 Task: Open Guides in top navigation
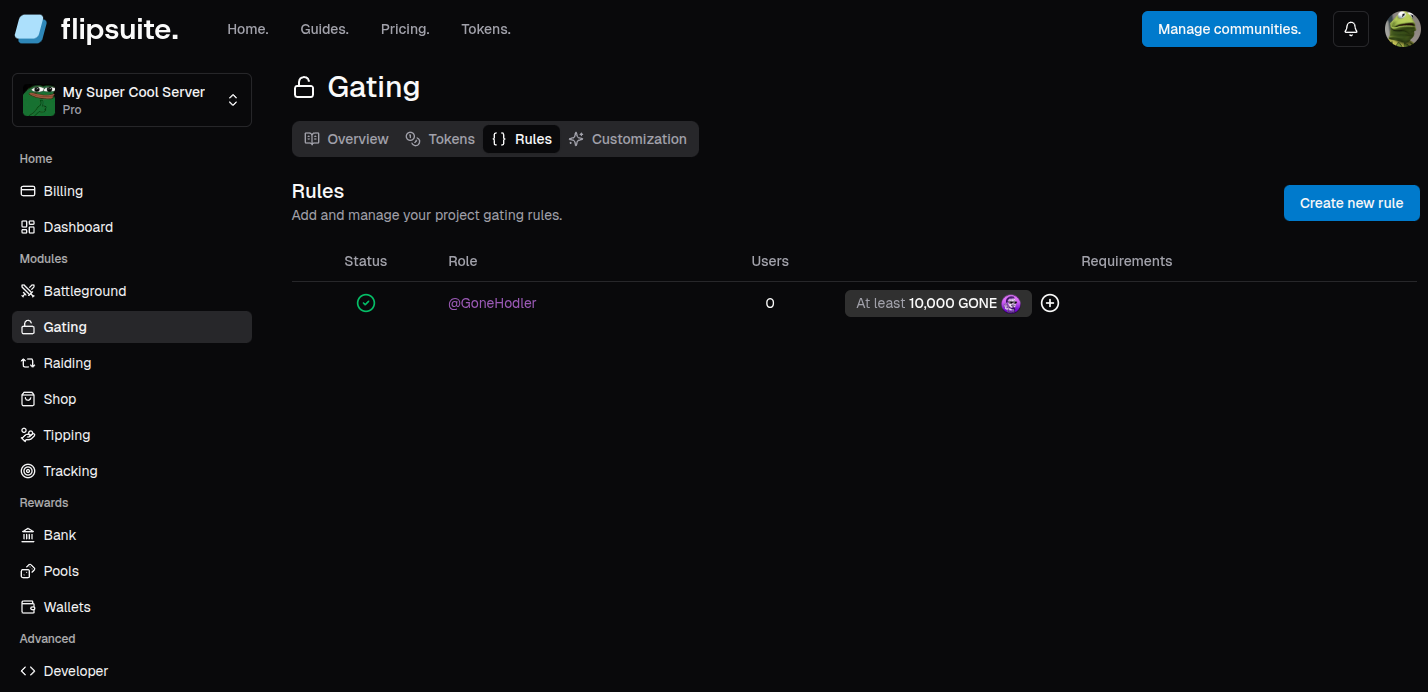click(325, 29)
